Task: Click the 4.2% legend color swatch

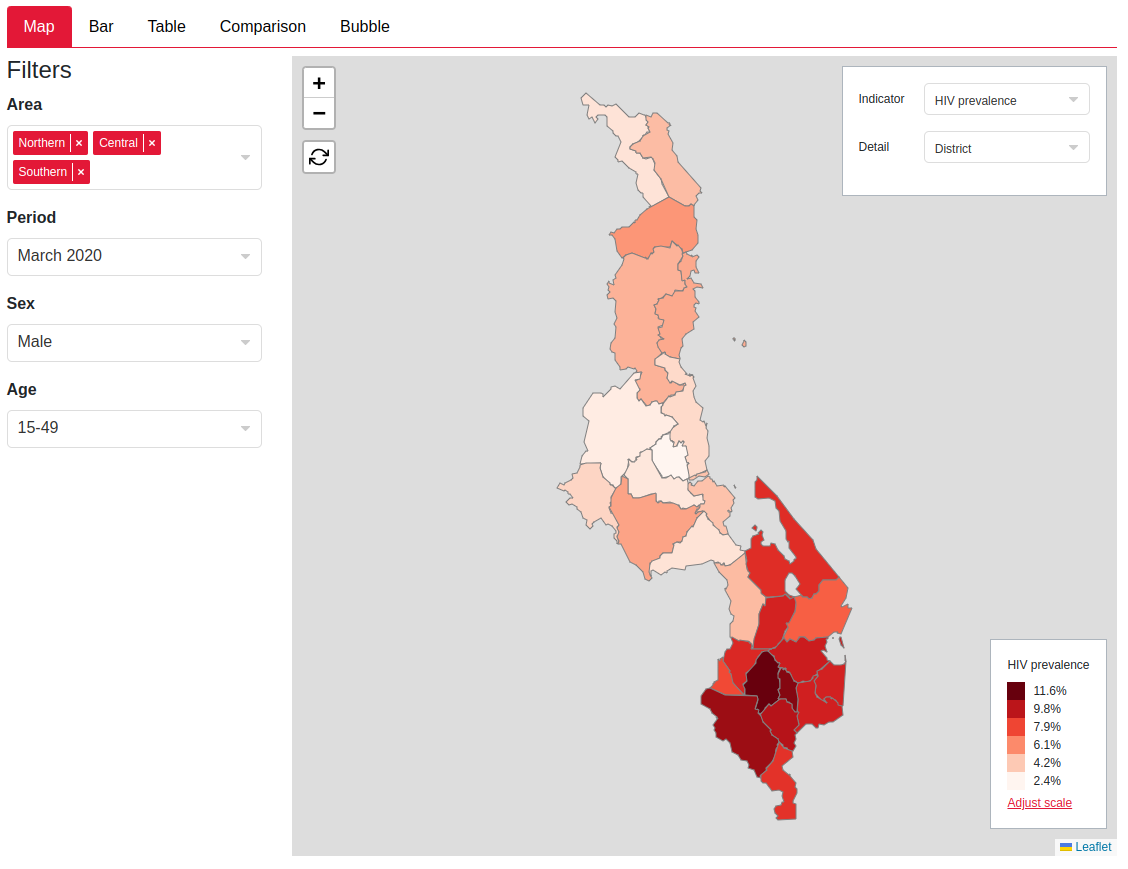Action: (1016, 763)
